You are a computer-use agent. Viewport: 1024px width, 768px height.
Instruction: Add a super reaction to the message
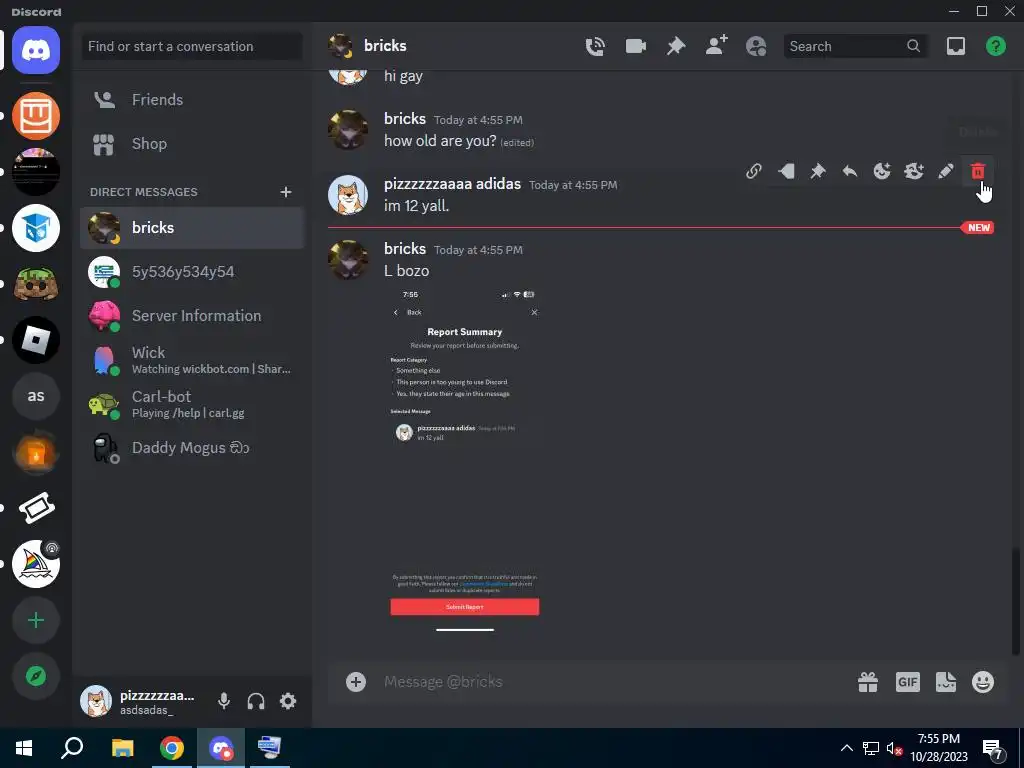click(x=914, y=171)
